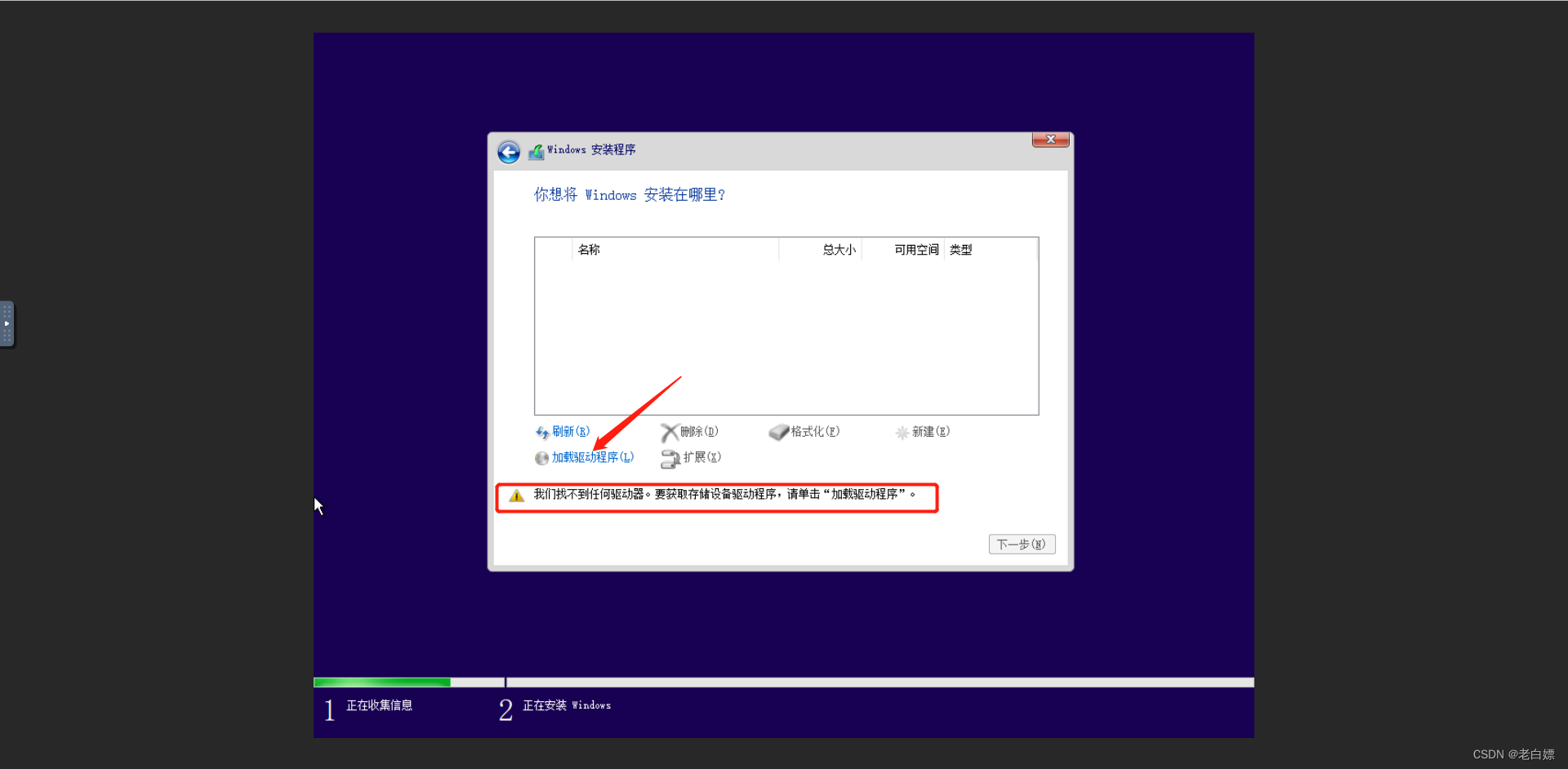This screenshot has width=1568, height=769.
Task: Click the 名称 column header
Action: click(x=589, y=250)
